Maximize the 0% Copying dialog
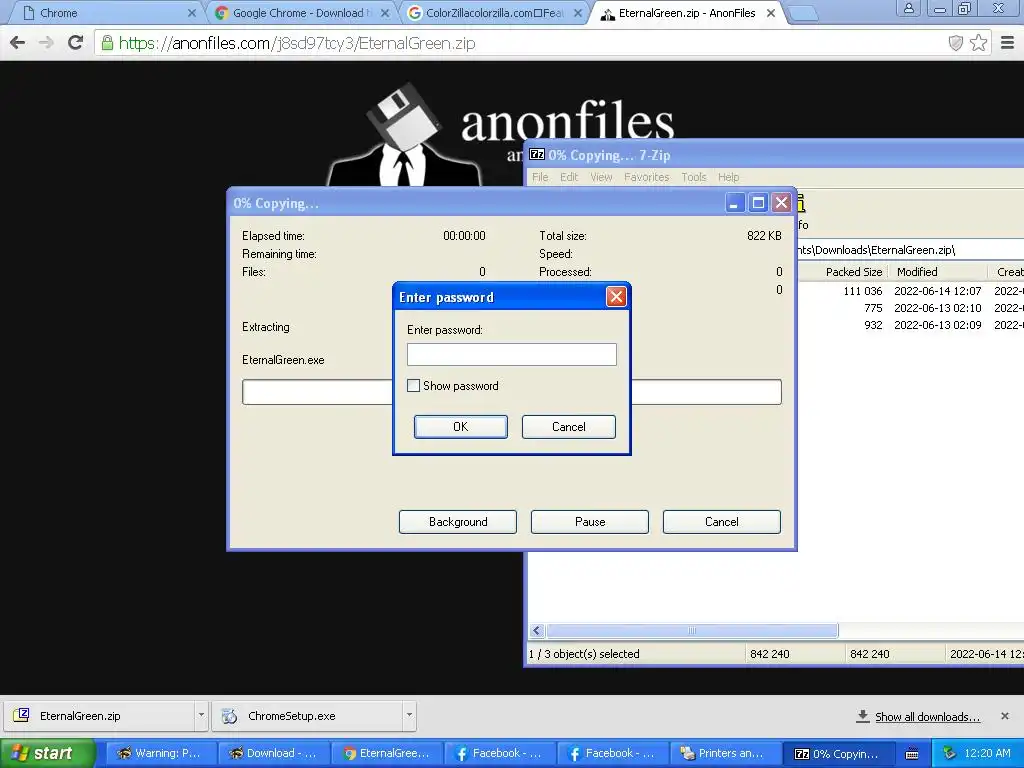1024x768 pixels. [x=758, y=203]
